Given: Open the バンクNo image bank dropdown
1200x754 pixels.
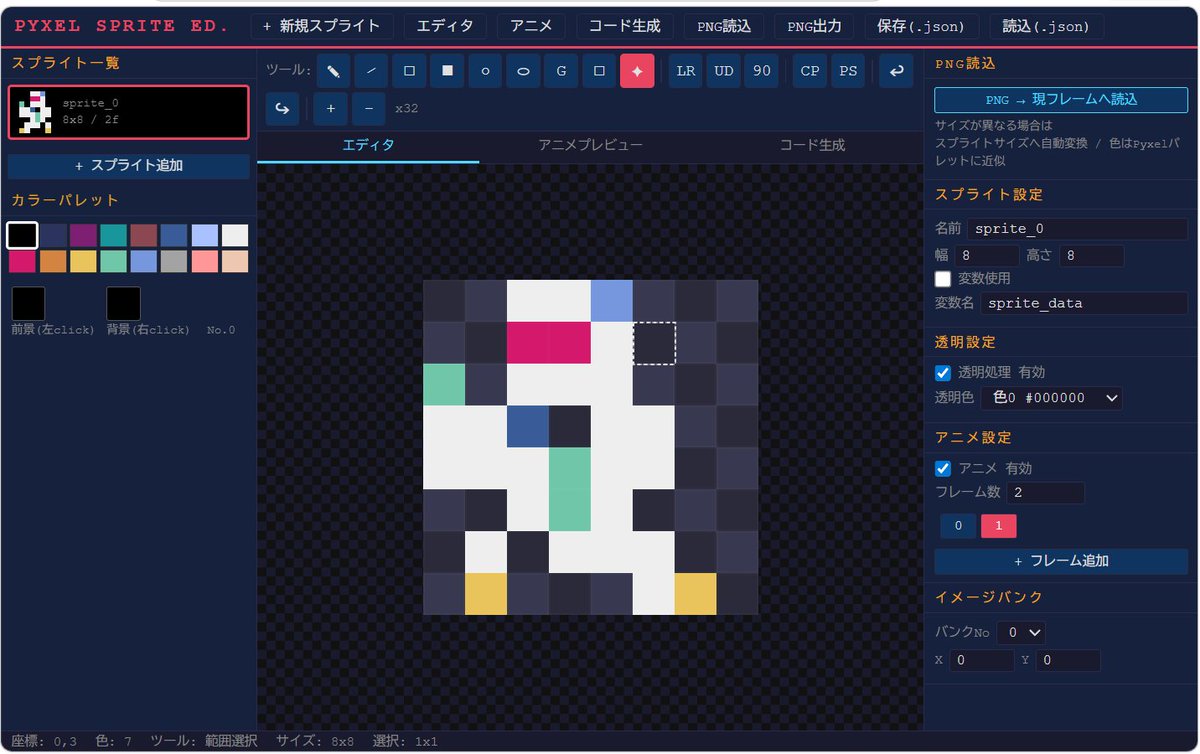Looking at the screenshot, I should (1021, 632).
